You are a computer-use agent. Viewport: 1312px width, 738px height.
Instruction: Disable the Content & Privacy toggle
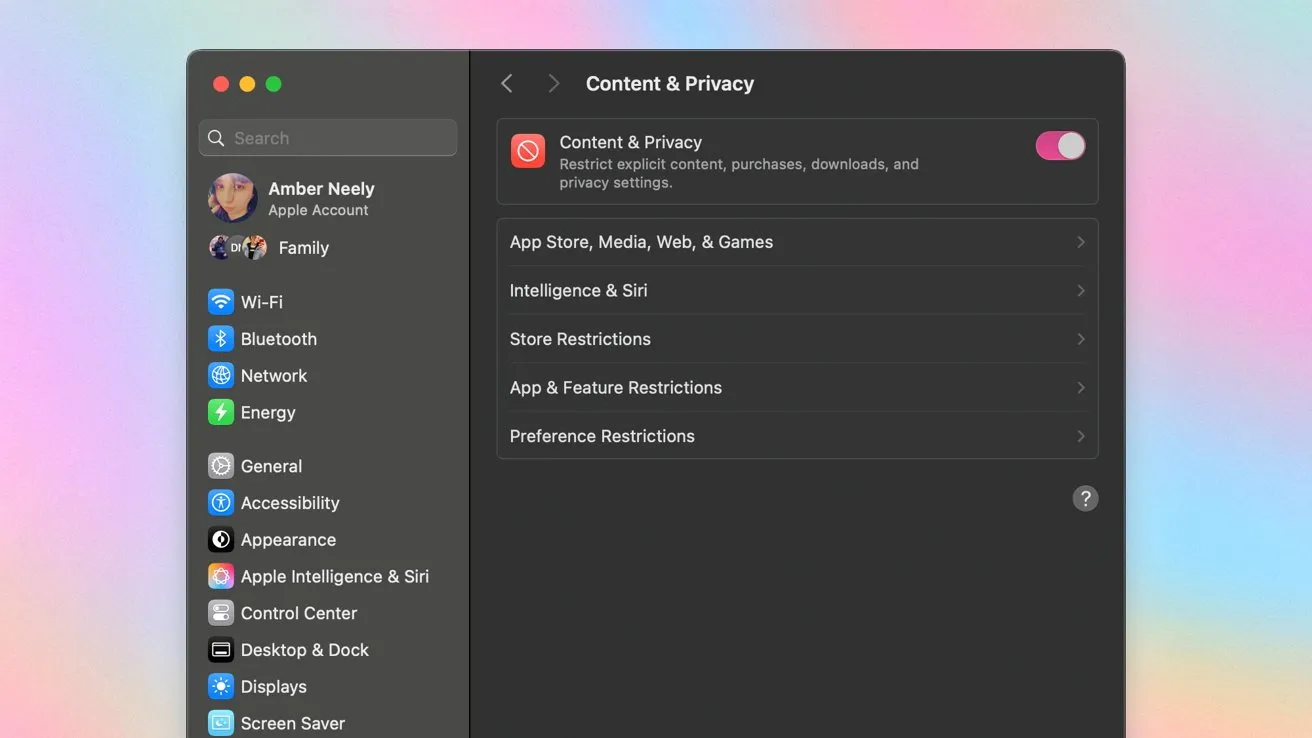click(x=1059, y=145)
